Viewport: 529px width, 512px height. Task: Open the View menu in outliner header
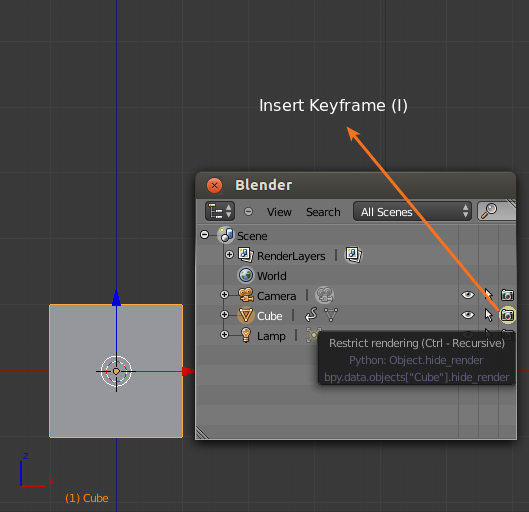pyautogui.click(x=279, y=212)
